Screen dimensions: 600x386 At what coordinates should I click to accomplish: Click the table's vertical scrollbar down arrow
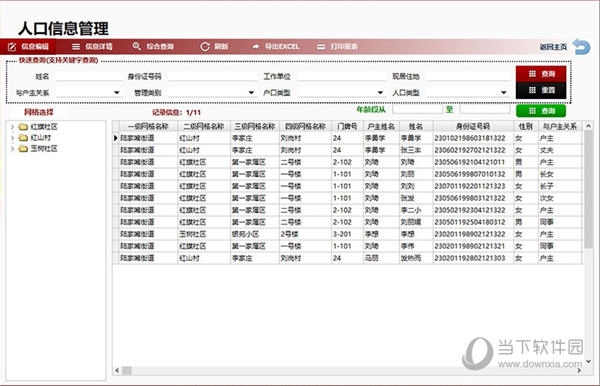[x=589, y=361]
